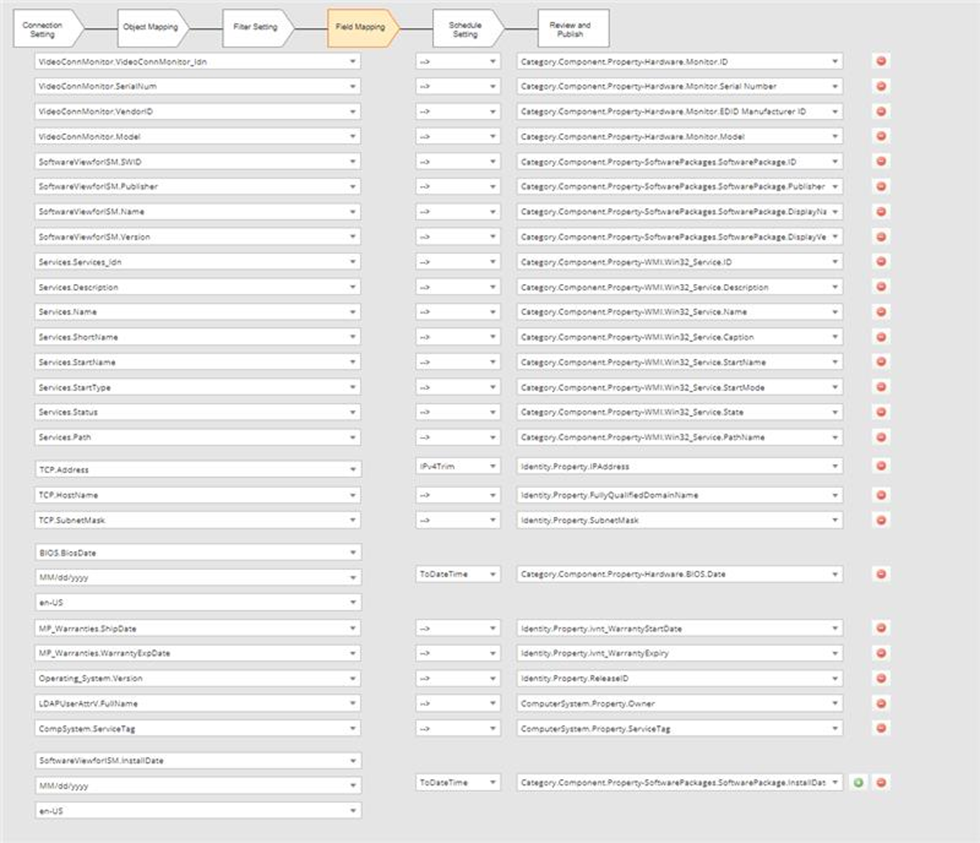The image size is (980, 843).
Task: Remove the Services.Description mapping row
Action: [881, 287]
